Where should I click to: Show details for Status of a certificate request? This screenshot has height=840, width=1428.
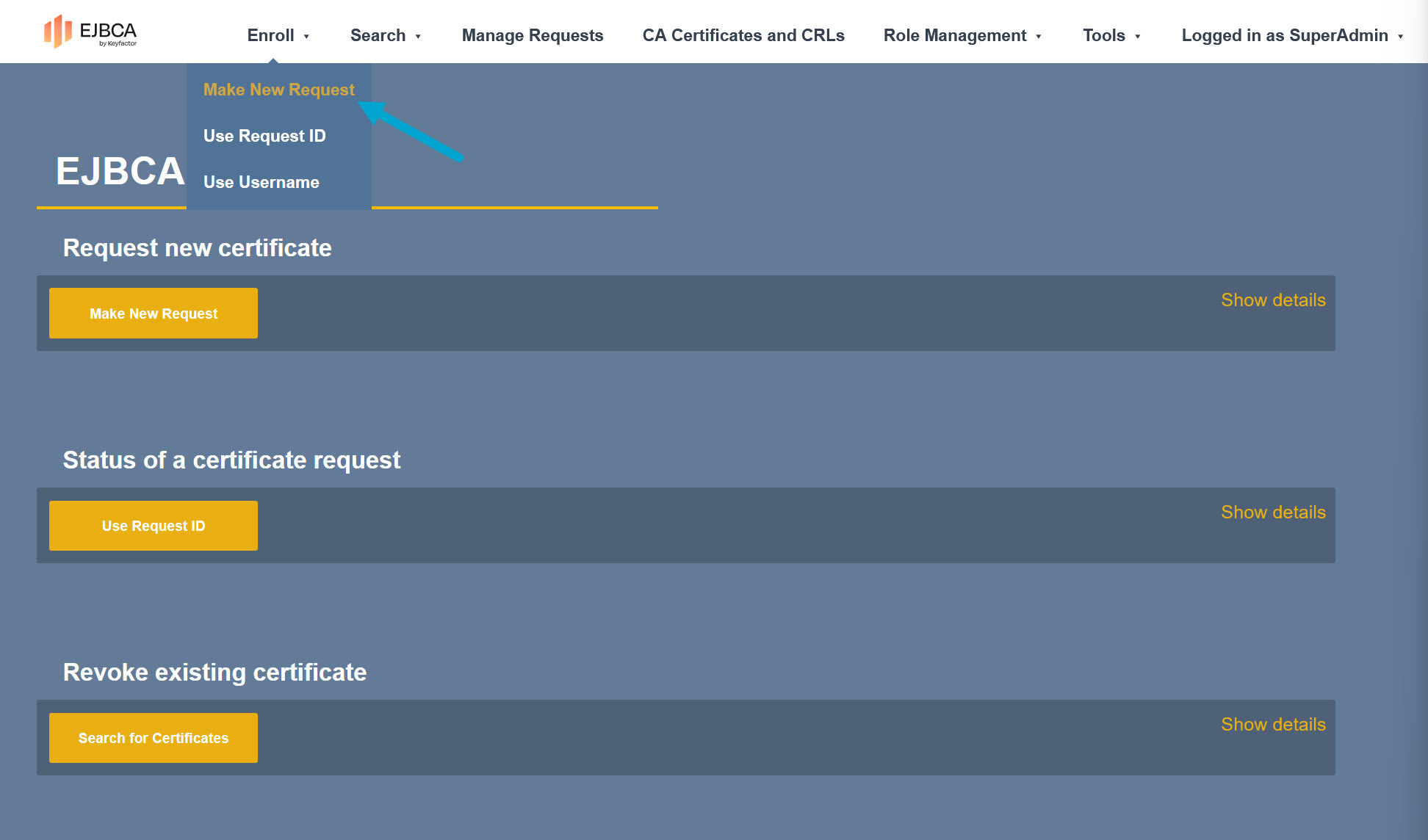pyautogui.click(x=1273, y=513)
